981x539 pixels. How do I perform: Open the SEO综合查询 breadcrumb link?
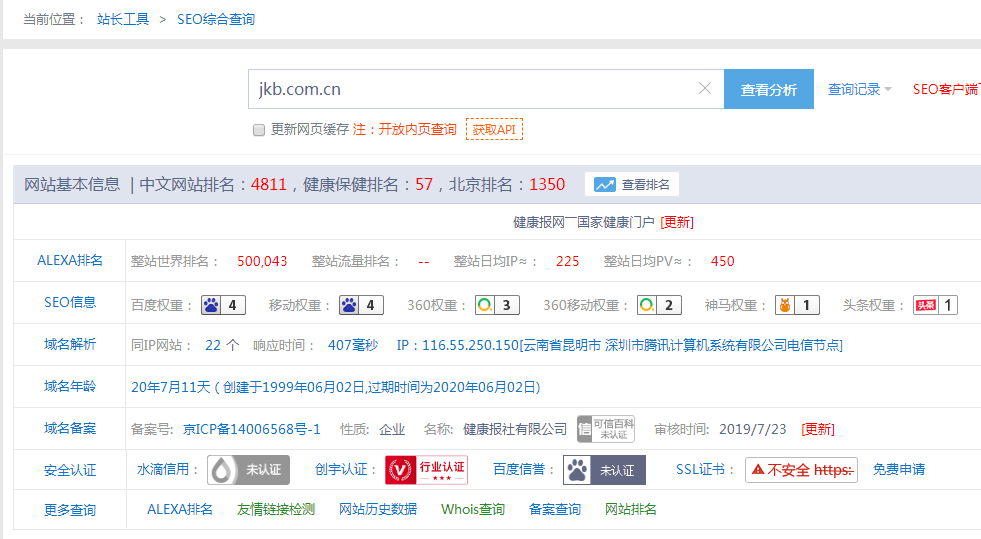216,19
